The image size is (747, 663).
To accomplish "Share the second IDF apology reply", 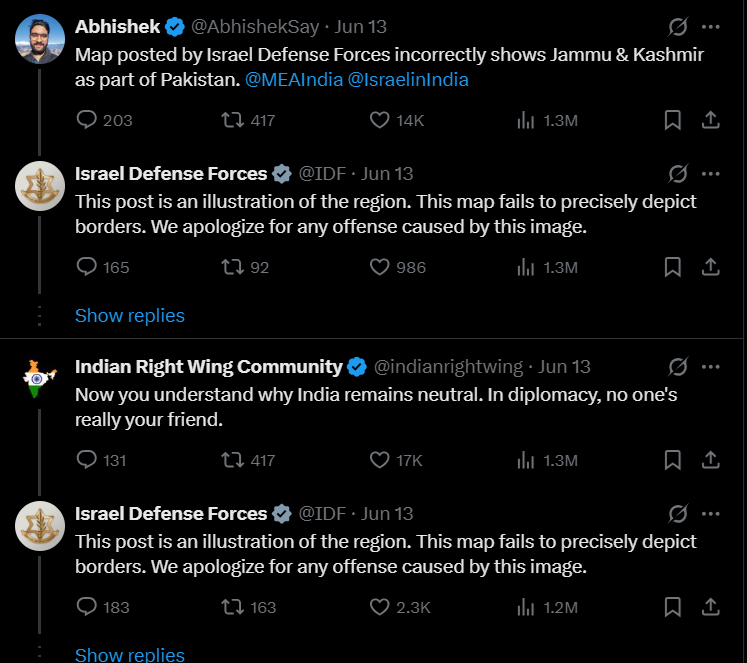I will (711, 607).
